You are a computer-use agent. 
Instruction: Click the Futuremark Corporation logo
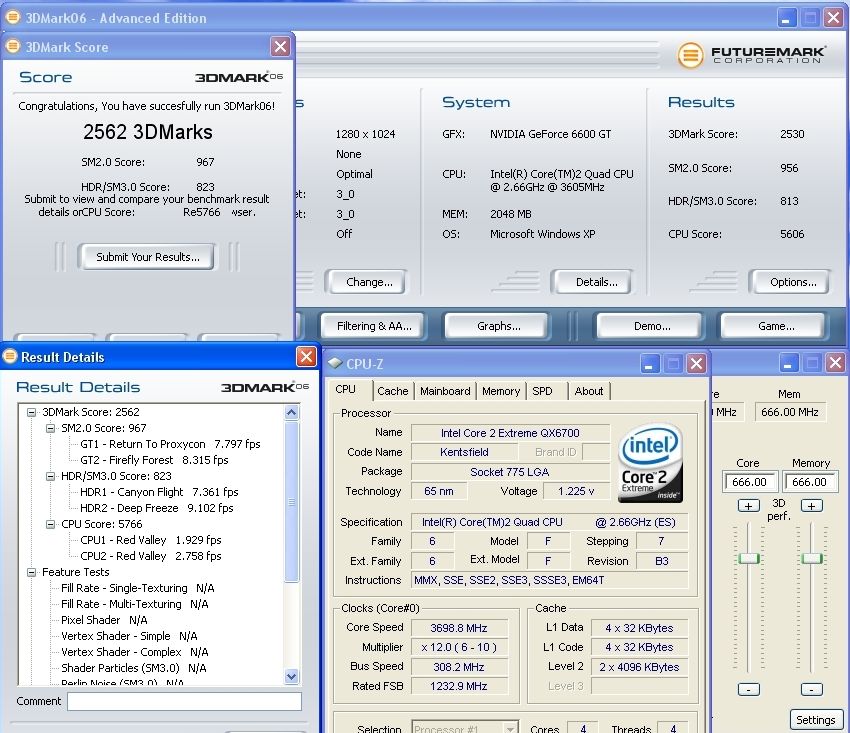751,55
